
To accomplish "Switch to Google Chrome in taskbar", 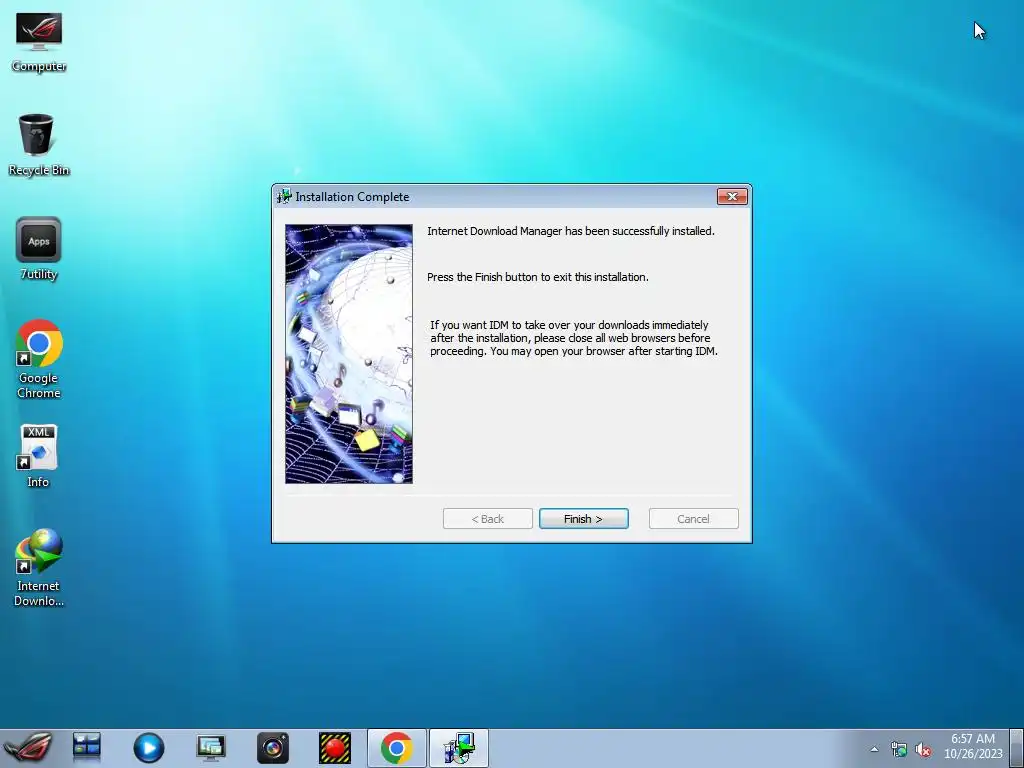I will (396, 748).
